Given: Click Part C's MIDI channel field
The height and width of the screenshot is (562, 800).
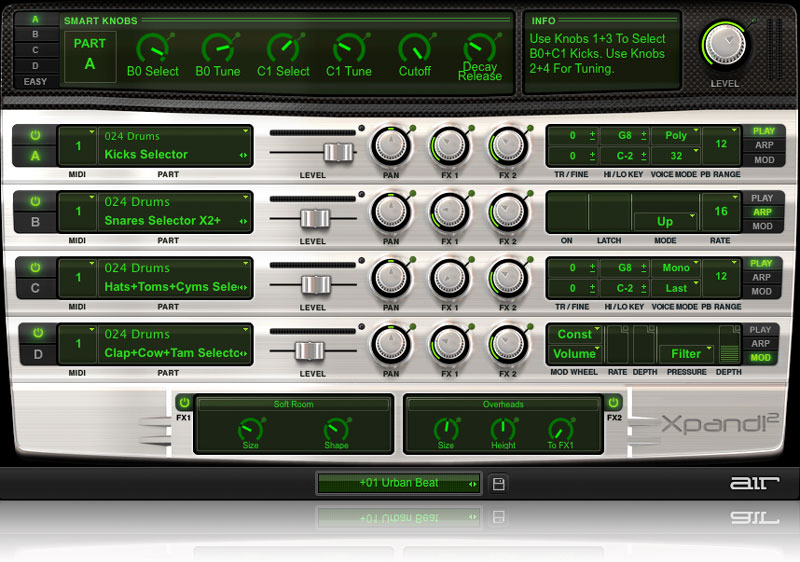Looking at the screenshot, I should [77, 278].
